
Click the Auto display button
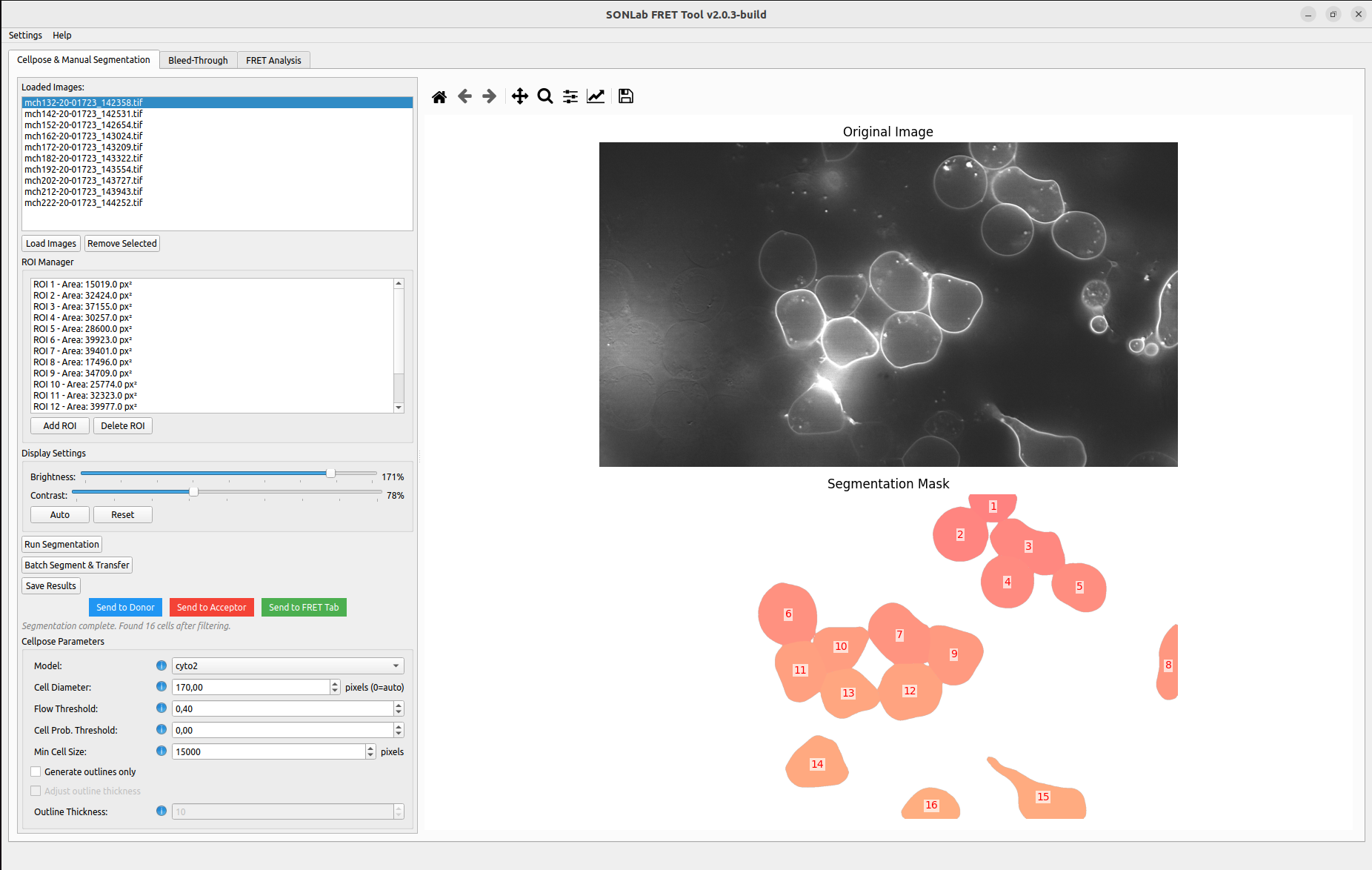(x=60, y=514)
